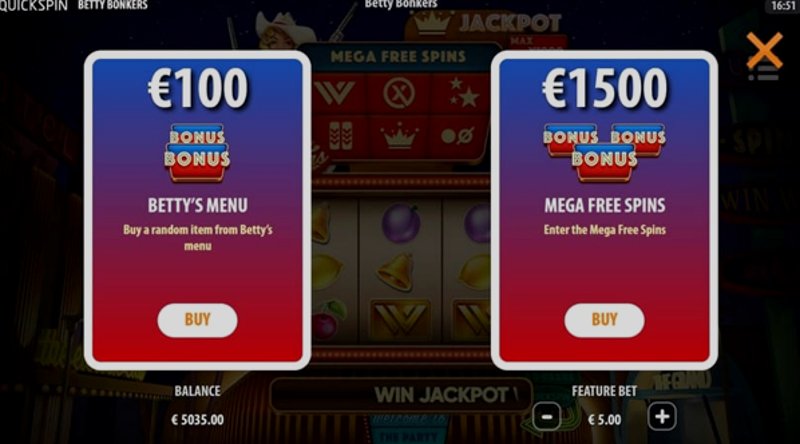Screen dimensions: 800x444
Task: Click the Betty's Menu title text
Action: [x=198, y=206]
